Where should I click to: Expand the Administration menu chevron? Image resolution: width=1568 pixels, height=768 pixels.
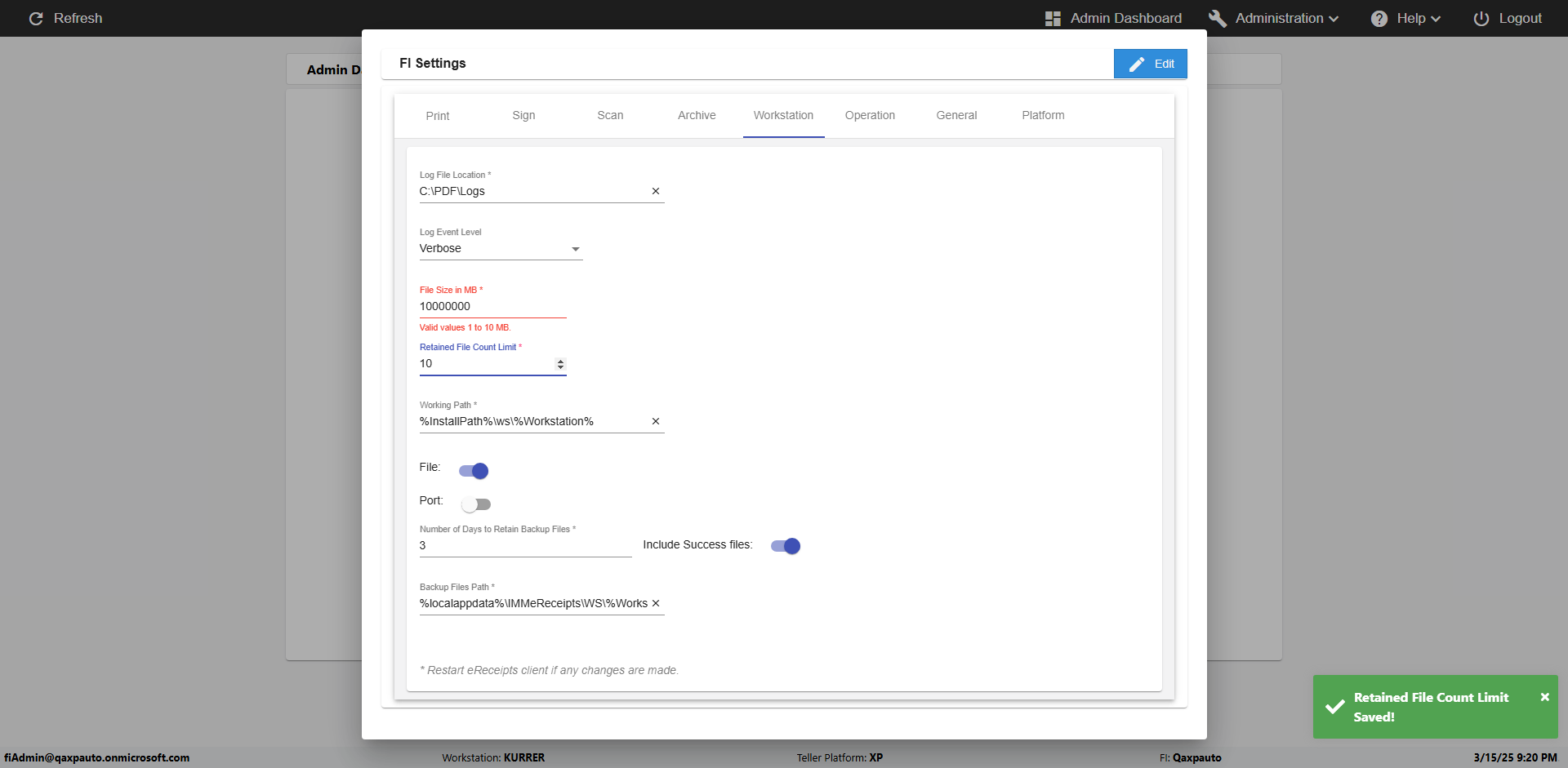coord(1334,19)
